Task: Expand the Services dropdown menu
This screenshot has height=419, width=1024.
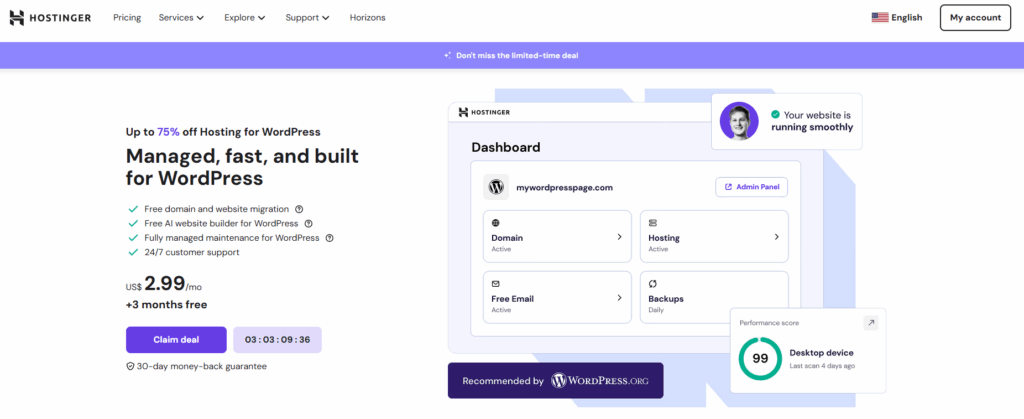Action: point(182,18)
